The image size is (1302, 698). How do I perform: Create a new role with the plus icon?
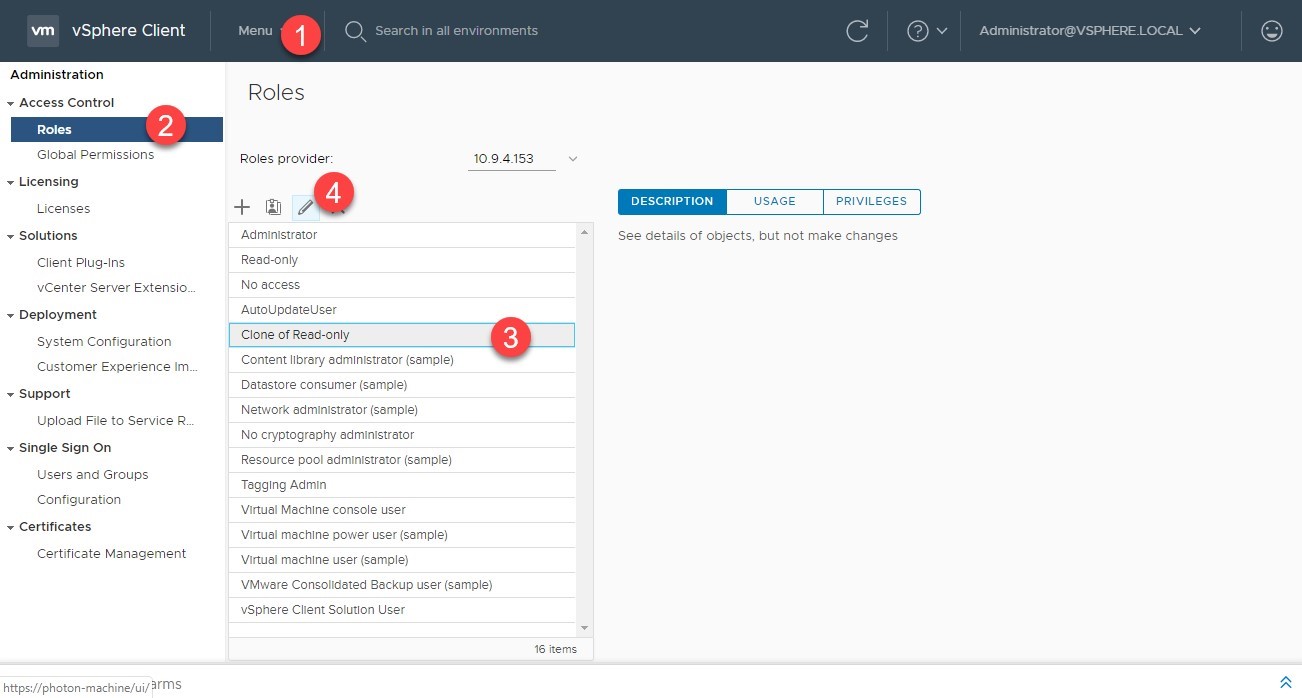coord(242,207)
